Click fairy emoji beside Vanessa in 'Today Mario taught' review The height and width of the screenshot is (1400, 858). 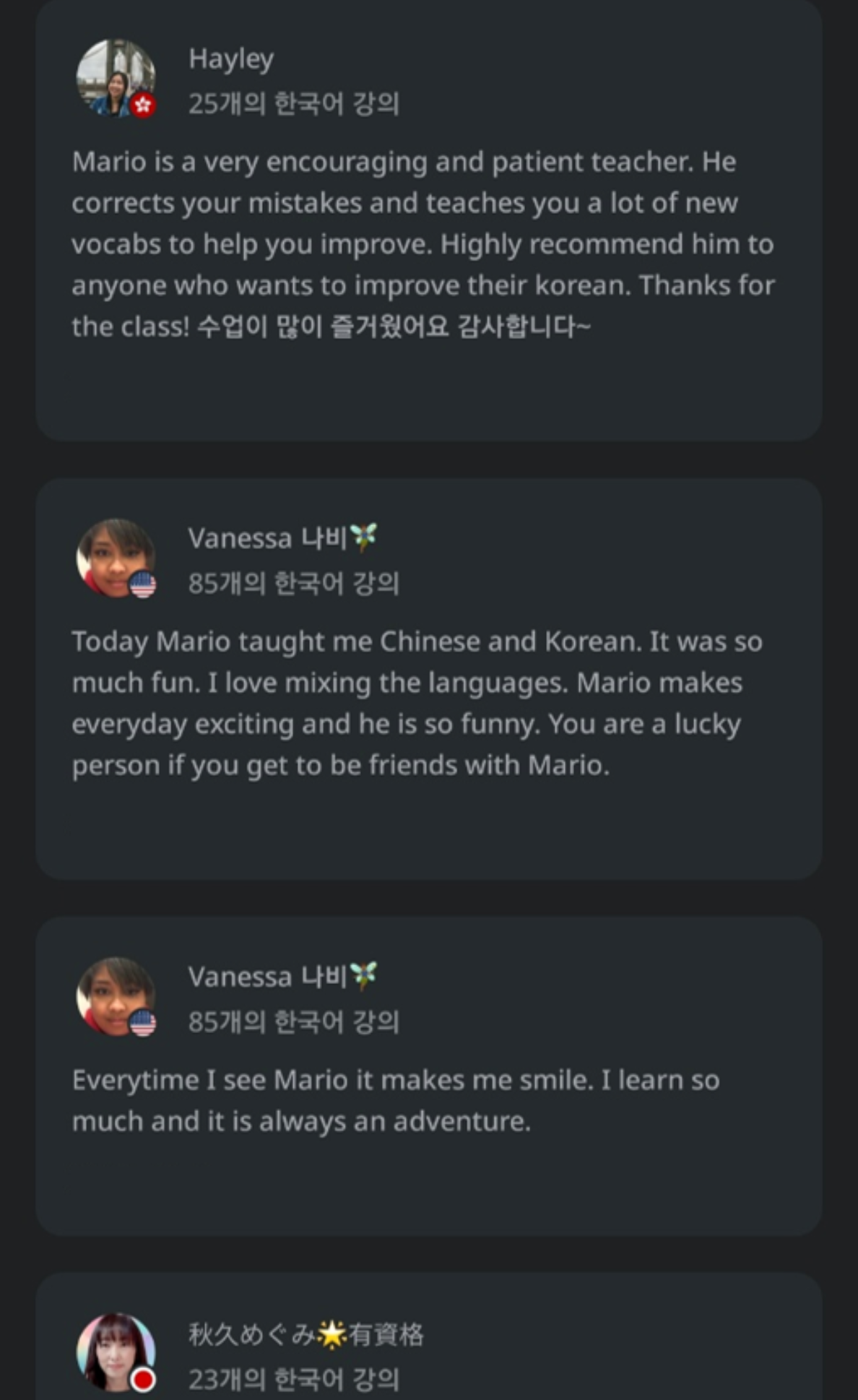[363, 537]
